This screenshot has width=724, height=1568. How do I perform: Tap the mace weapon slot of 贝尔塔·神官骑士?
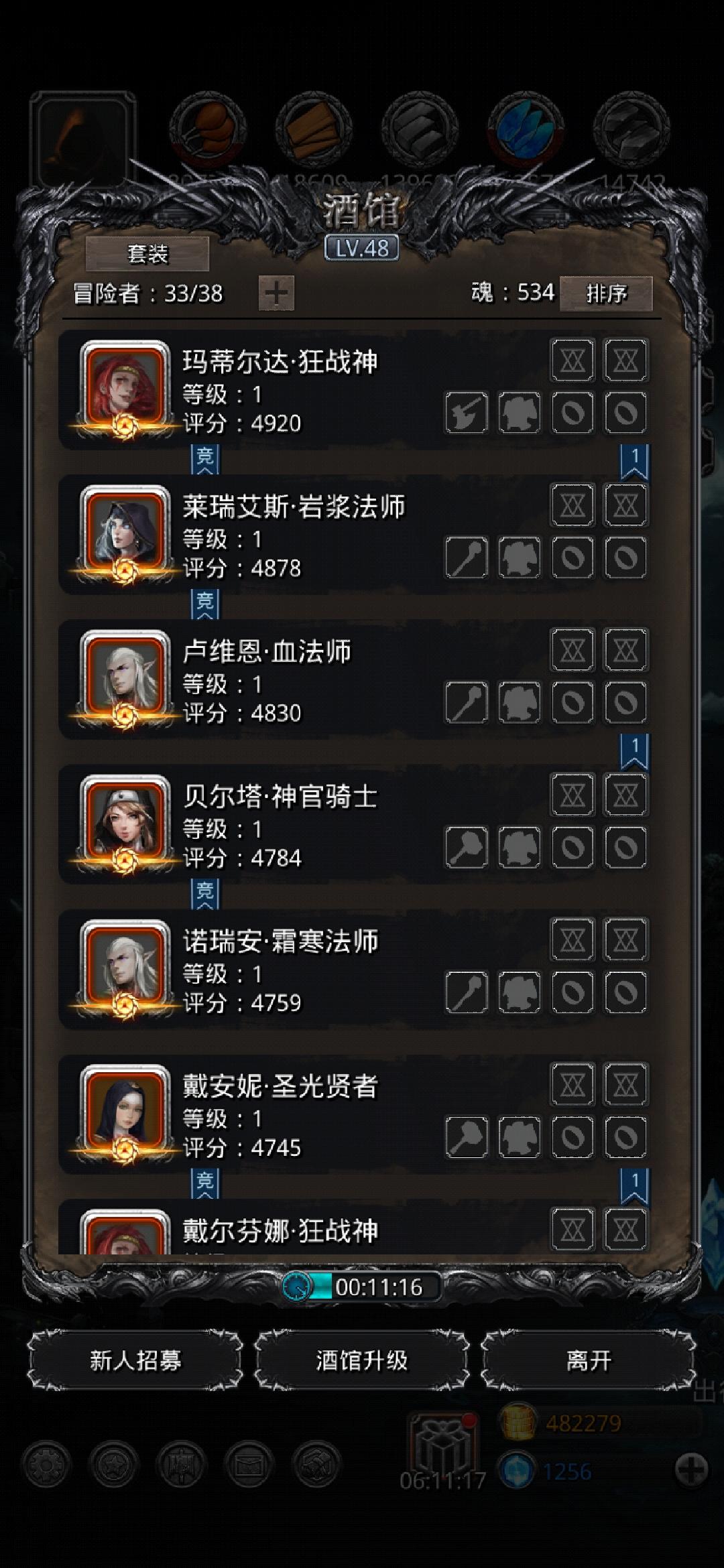(467, 847)
